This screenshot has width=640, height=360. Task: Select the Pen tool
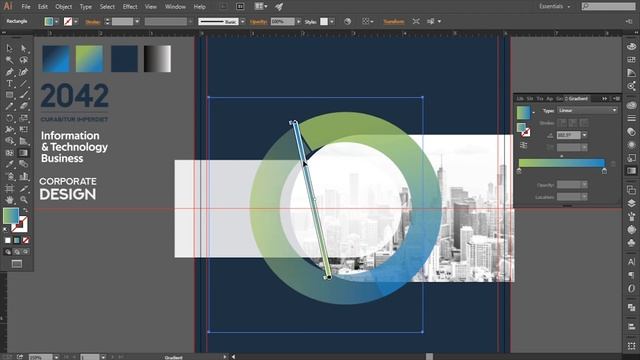[9, 72]
